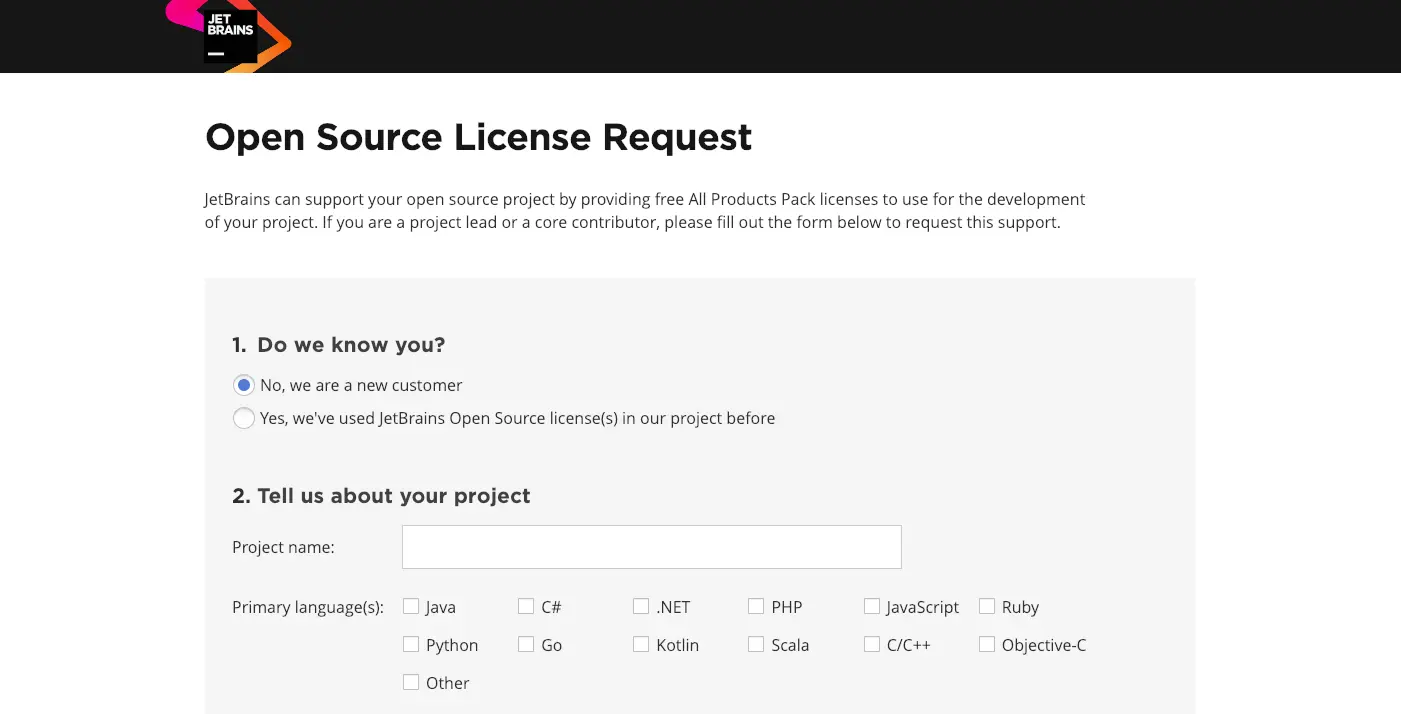The height and width of the screenshot is (714, 1401).
Task: Click the "Do we know you?" section title
Action: [x=351, y=345]
